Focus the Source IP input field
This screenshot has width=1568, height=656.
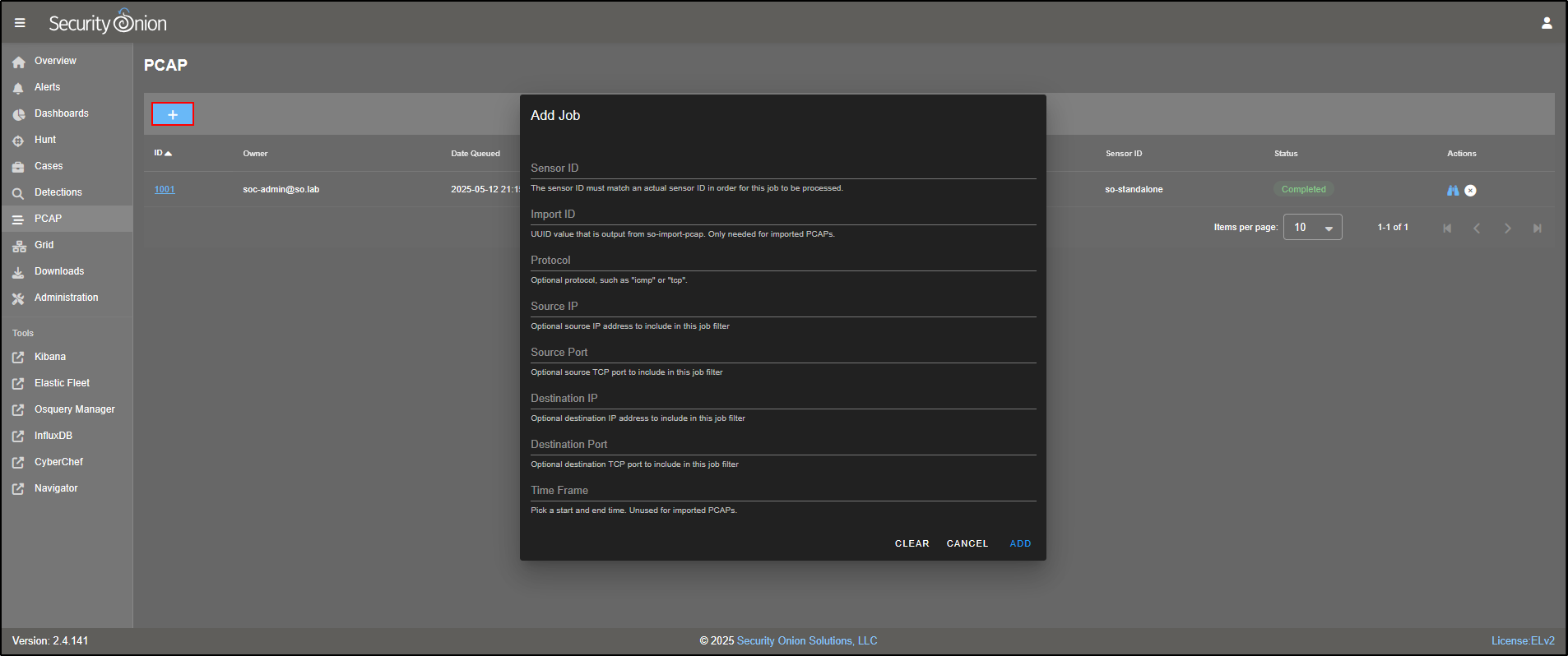(x=782, y=307)
